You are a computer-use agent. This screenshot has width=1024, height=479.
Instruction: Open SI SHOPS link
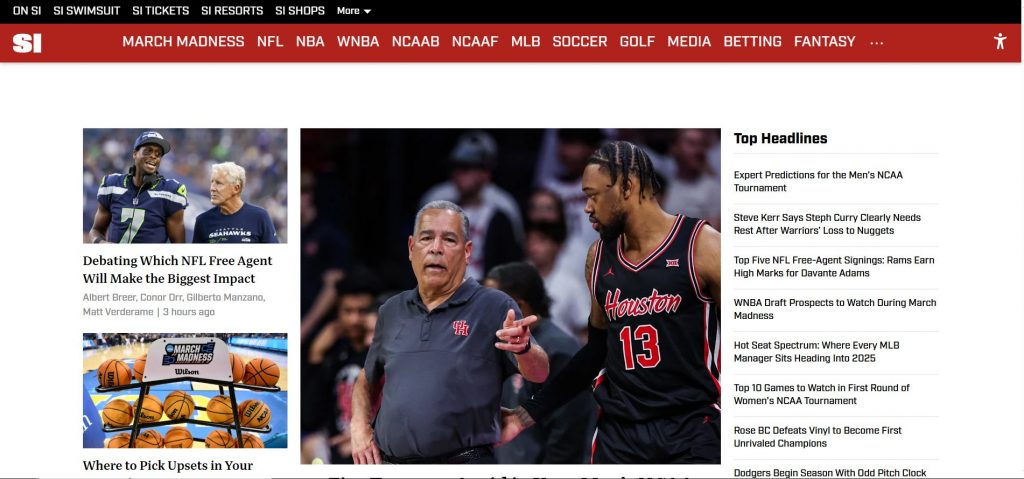click(x=300, y=10)
